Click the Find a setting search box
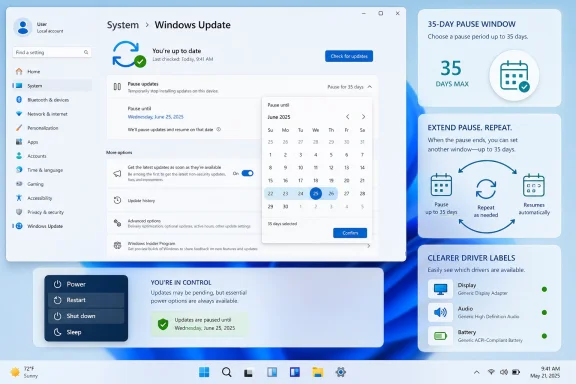 [52, 52]
